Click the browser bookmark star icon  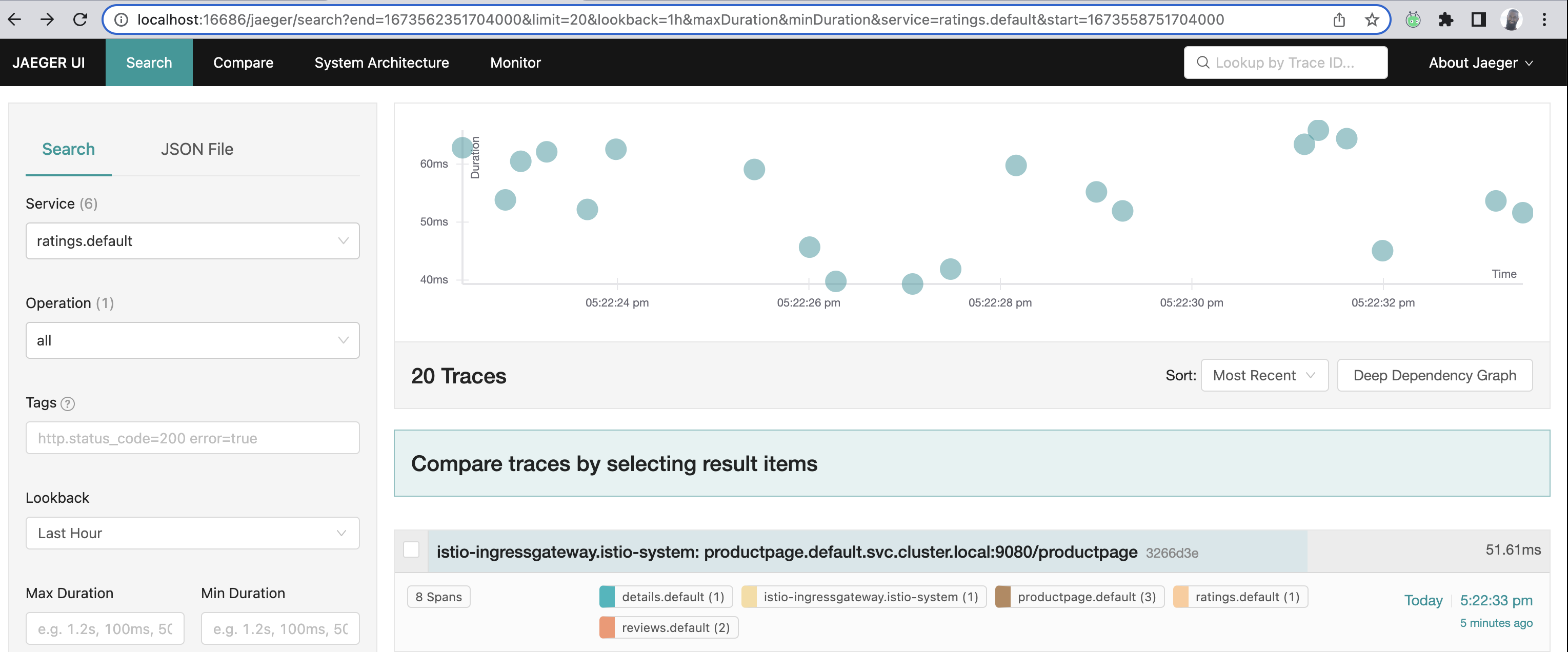coord(1371,20)
